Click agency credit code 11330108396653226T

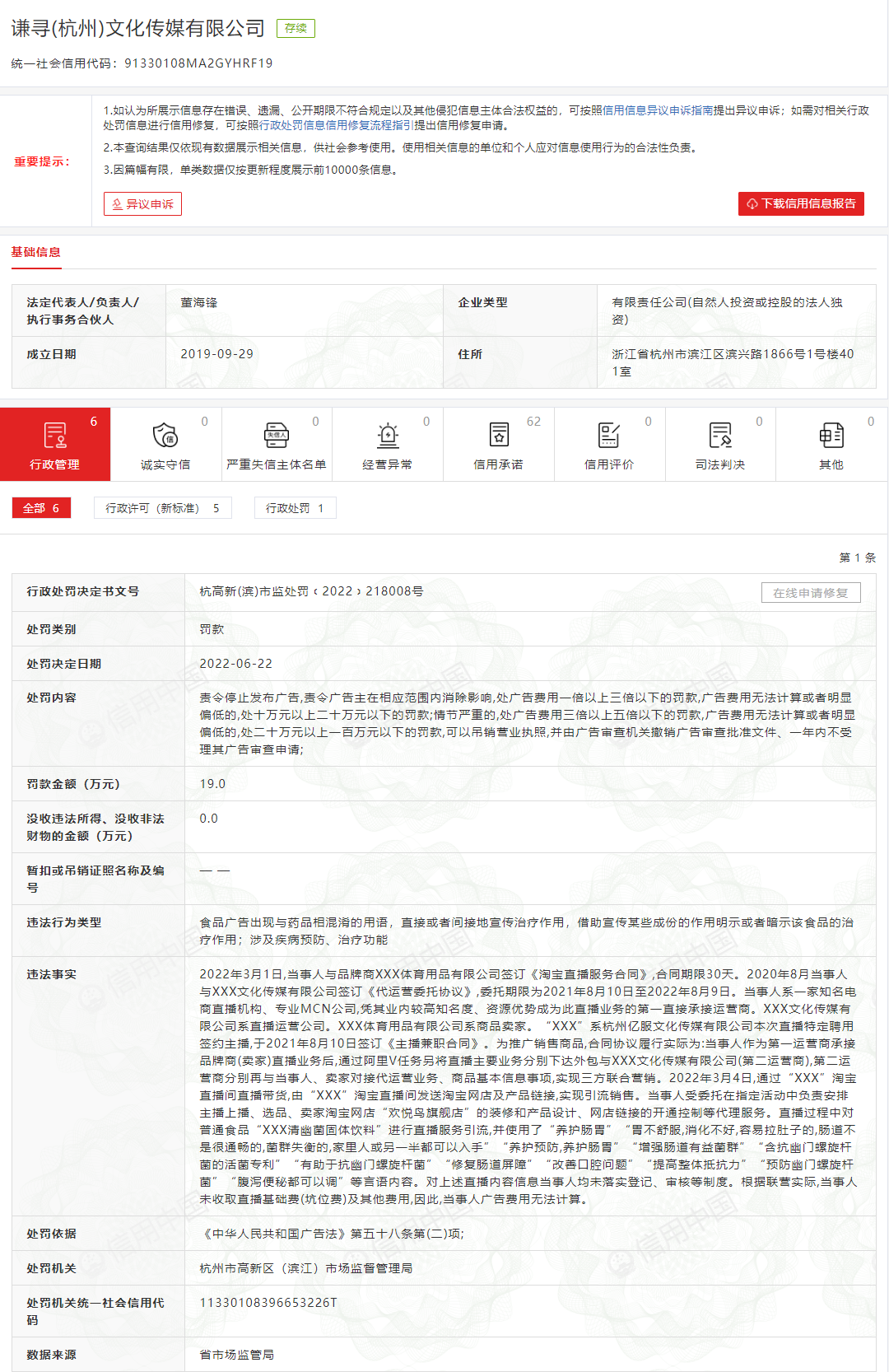tap(268, 1303)
